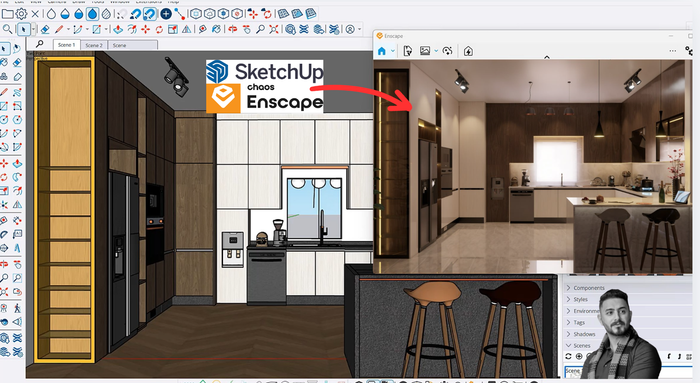This screenshot has height=383, width=700.
Task: Select the Text label tool in left toolbar
Action: click(17, 234)
